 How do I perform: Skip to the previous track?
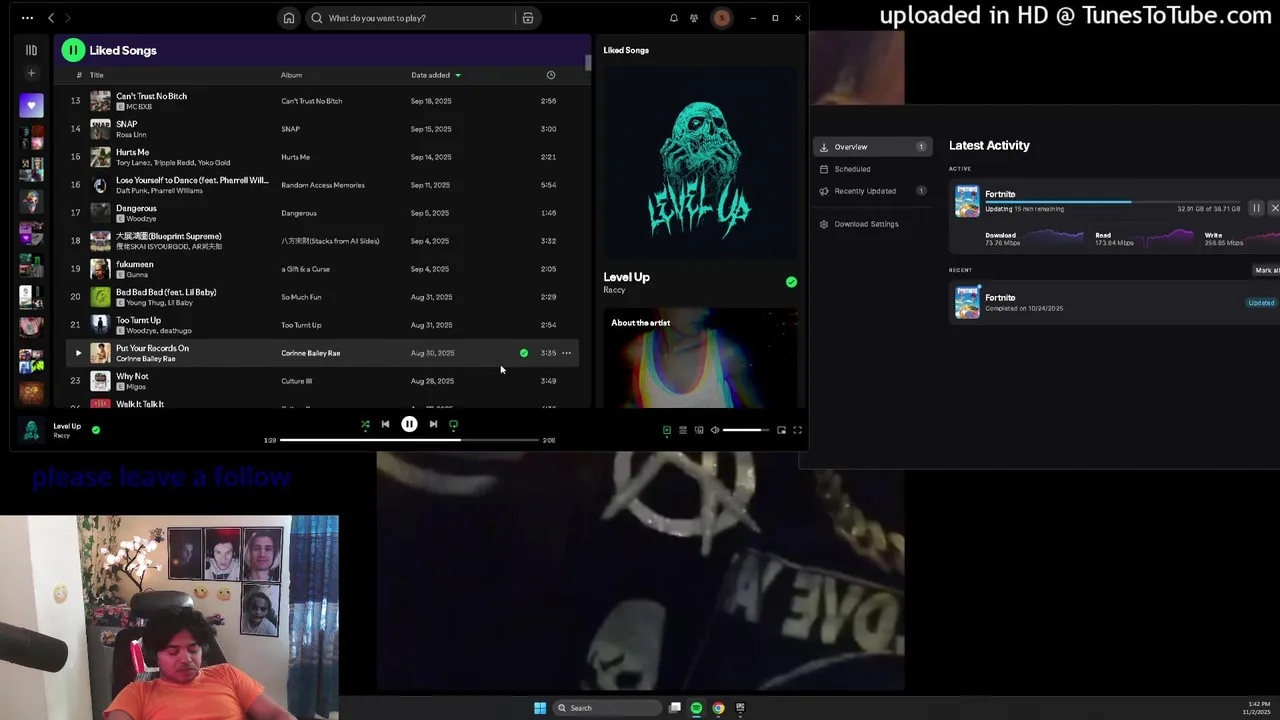[x=385, y=424]
